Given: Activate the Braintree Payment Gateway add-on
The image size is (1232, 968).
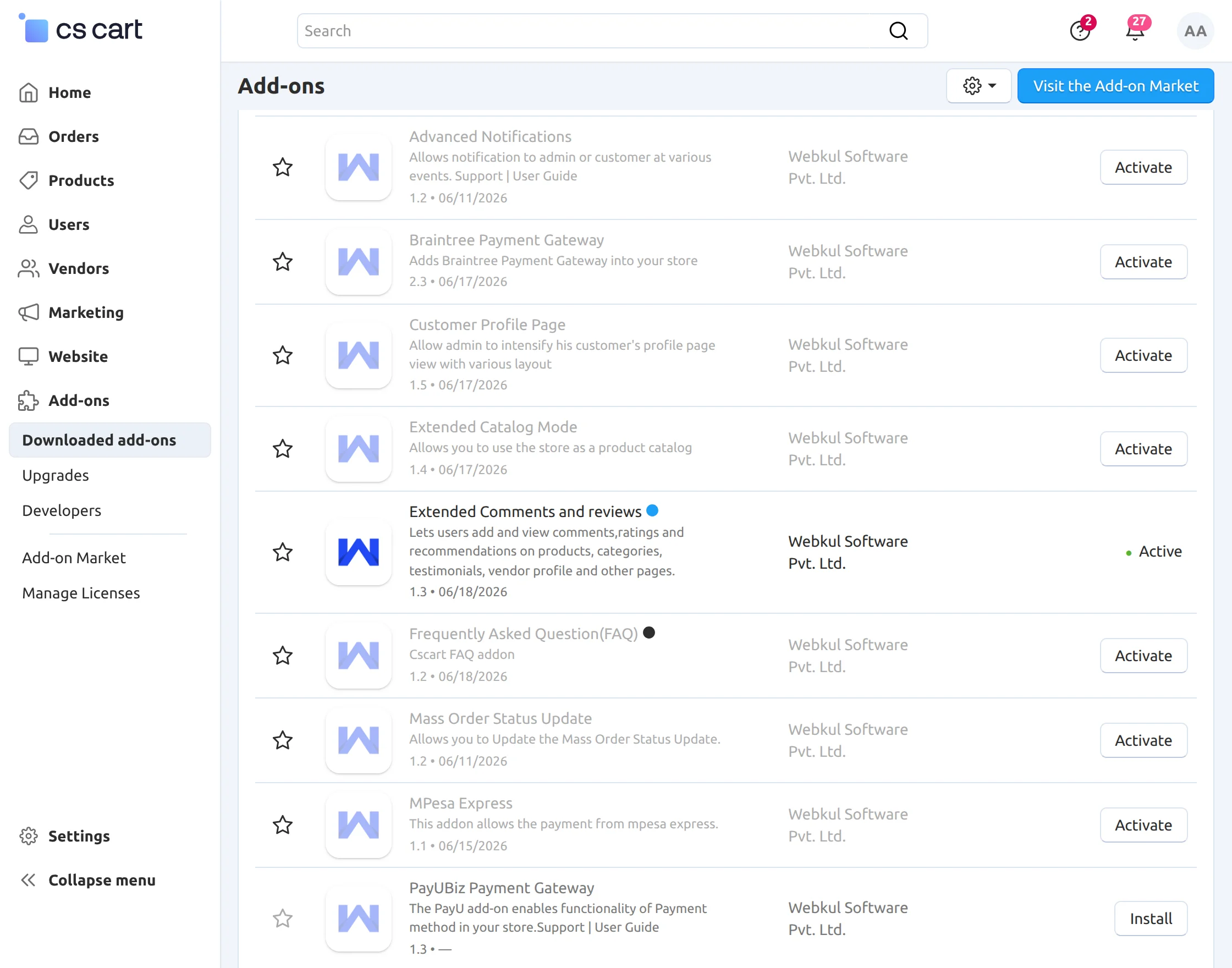Looking at the screenshot, I should click(x=1143, y=262).
